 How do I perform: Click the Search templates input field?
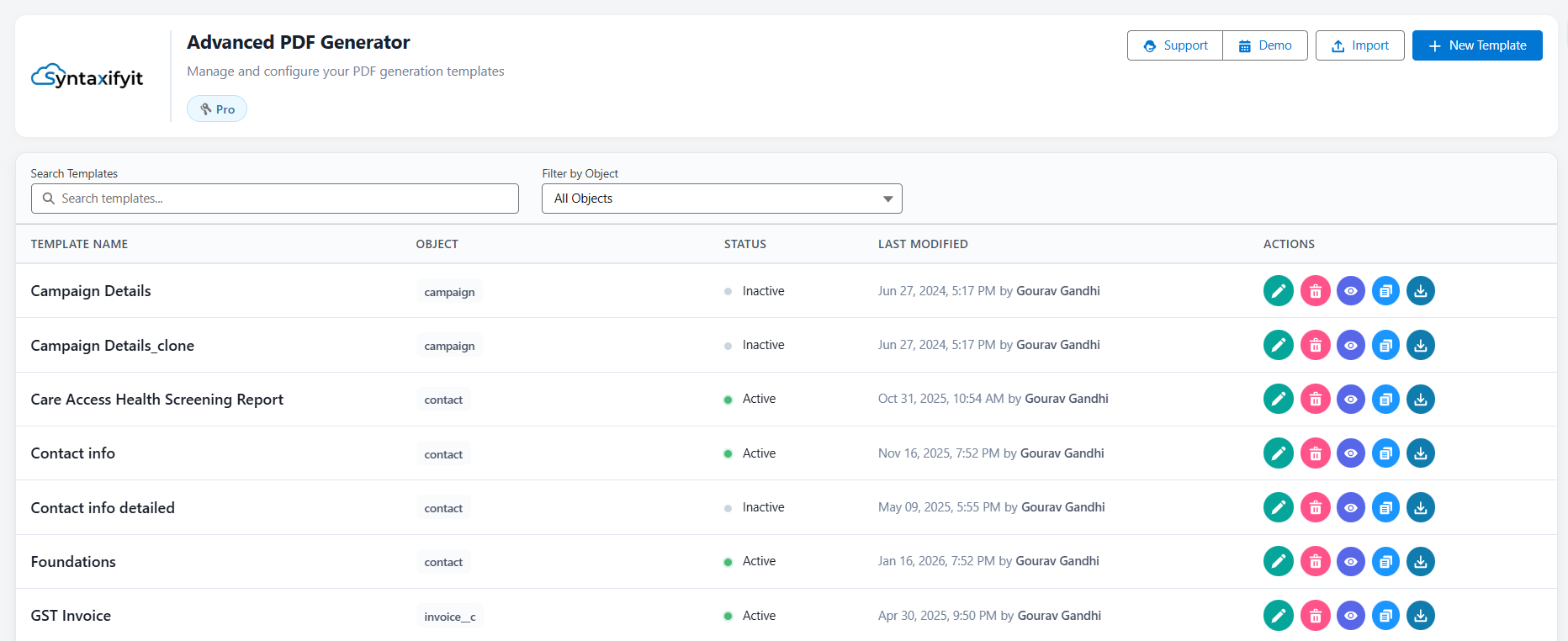(275, 199)
